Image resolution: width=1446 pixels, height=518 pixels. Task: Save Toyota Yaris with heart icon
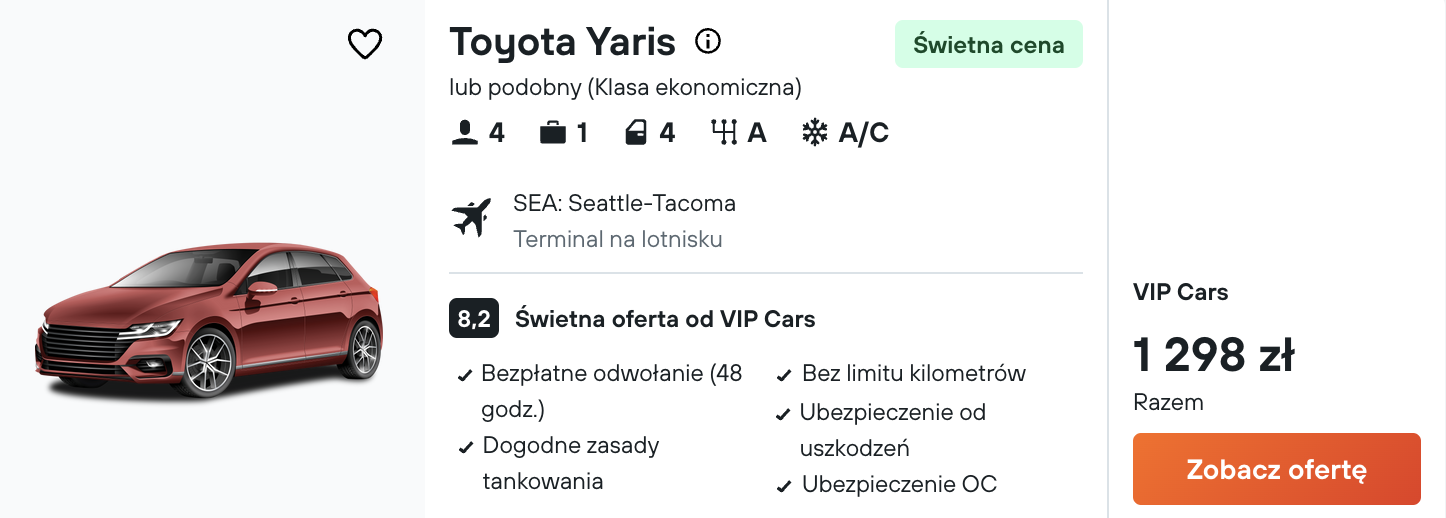pyautogui.click(x=365, y=44)
